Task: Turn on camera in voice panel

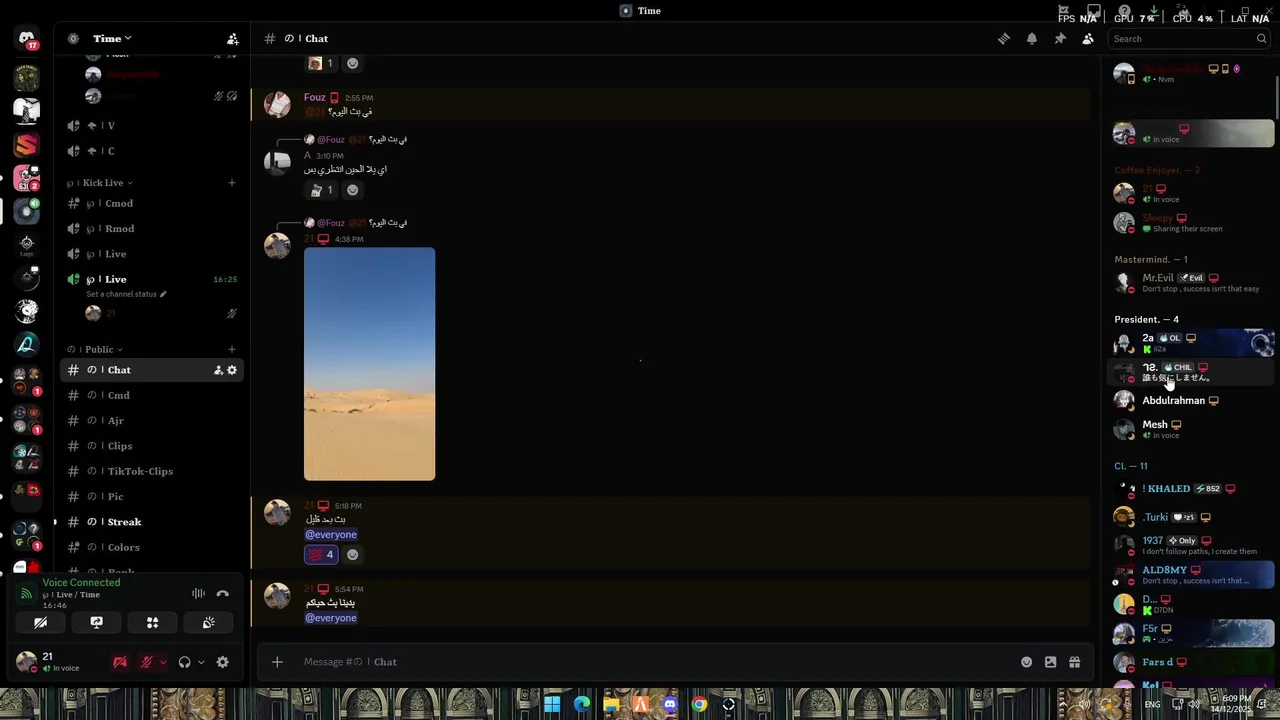Action: [x=40, y=622]
